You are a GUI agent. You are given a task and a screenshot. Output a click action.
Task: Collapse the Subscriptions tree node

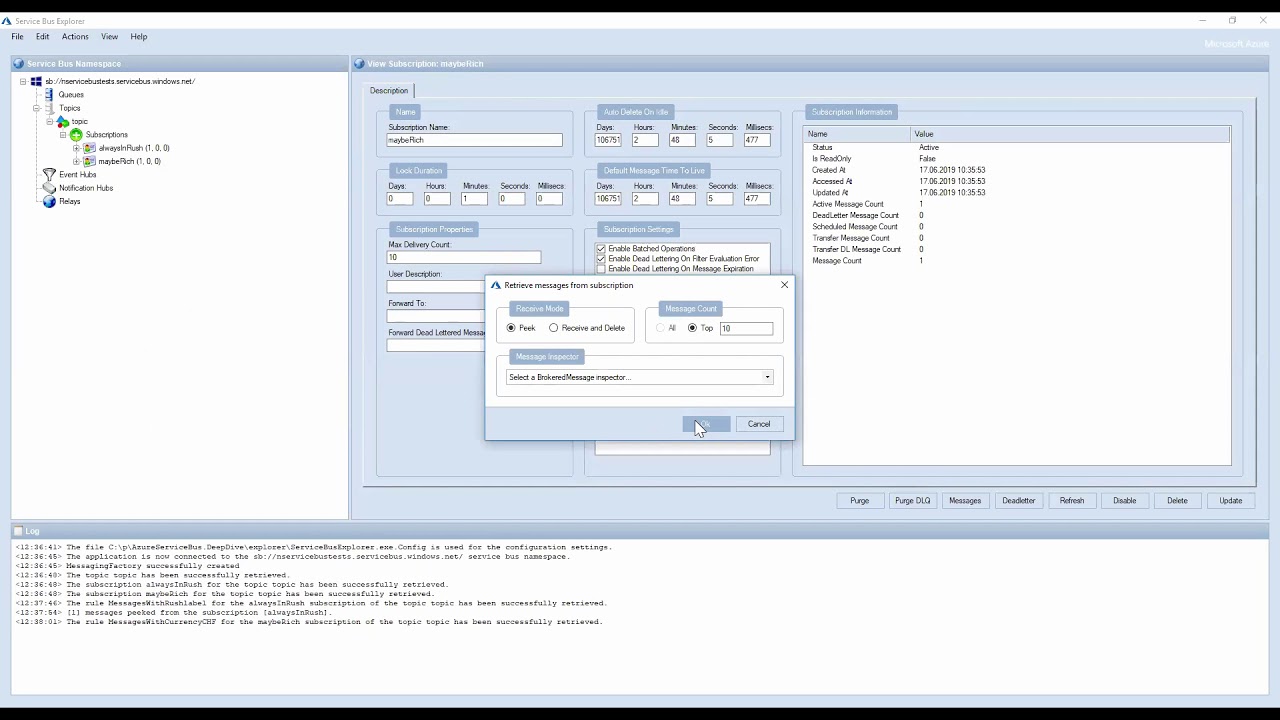(x=63, y=135)
